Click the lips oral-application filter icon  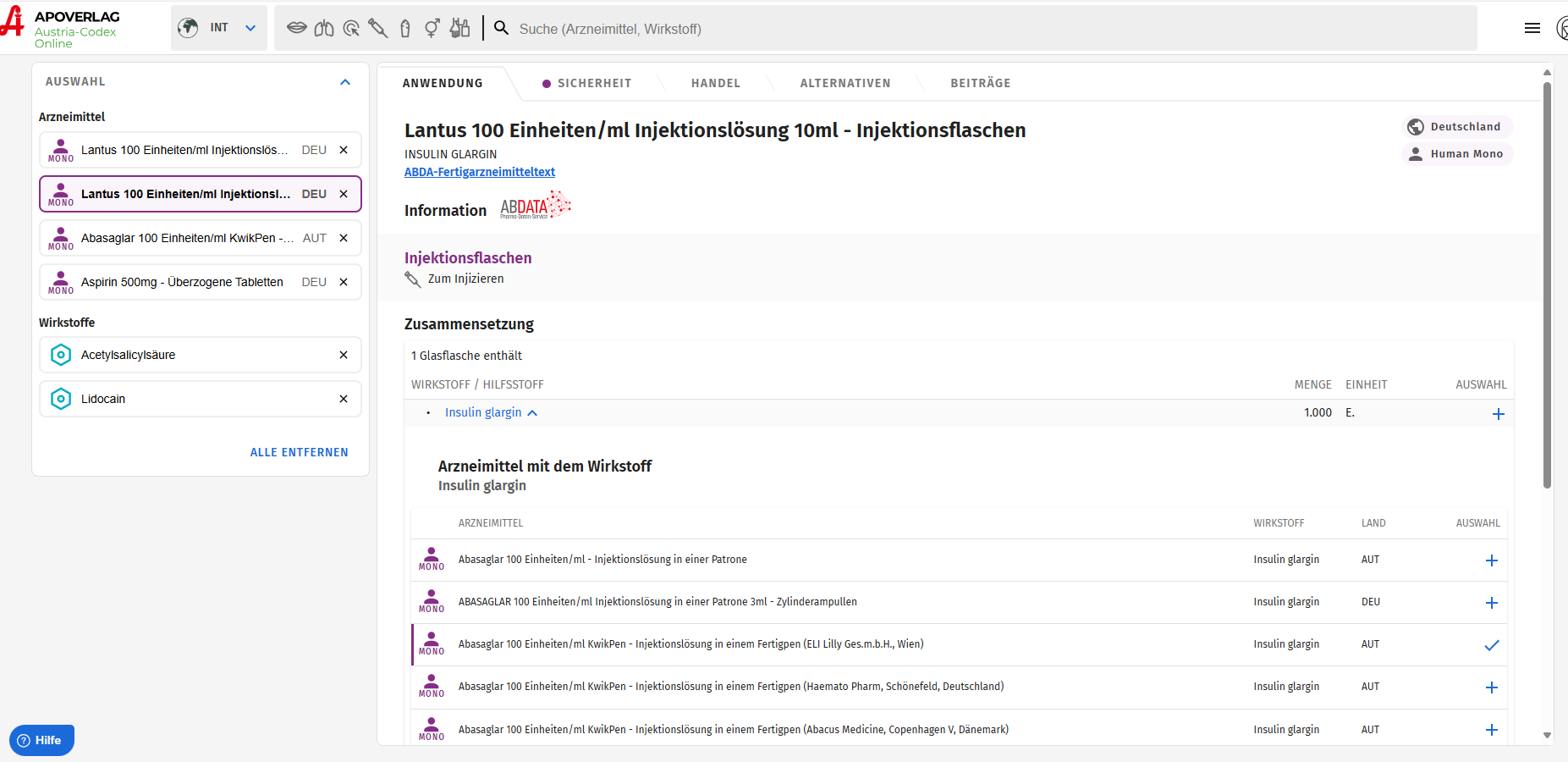tap(296, 28)
